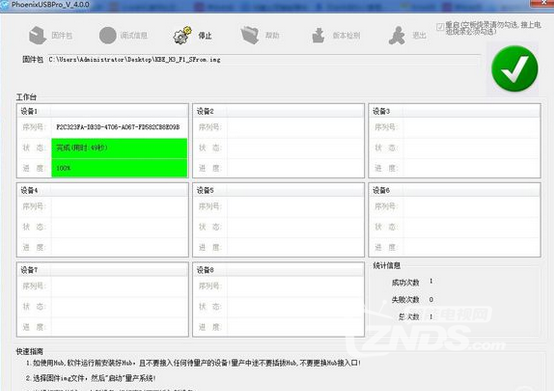The height and width of the screenshot is (391, 554).
Task: Click the green 100% progress bar of device 1
Action: click(x=119, y=168)
